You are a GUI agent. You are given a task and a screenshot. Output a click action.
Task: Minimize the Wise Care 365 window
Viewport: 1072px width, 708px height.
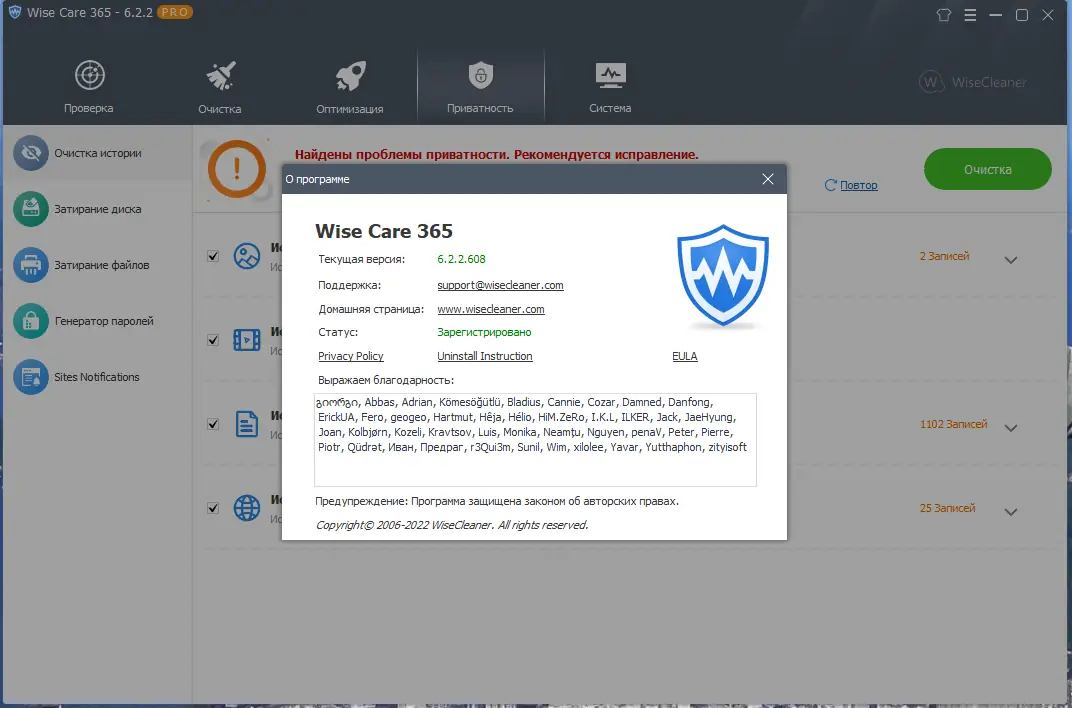(x=995, y=14)
